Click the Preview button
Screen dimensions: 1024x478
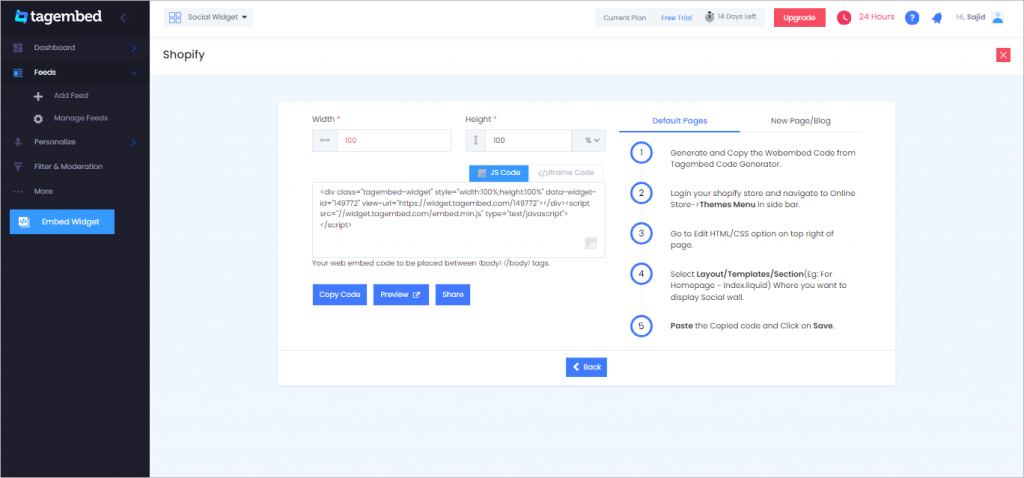pyautogui.click(x=401, y=295)
